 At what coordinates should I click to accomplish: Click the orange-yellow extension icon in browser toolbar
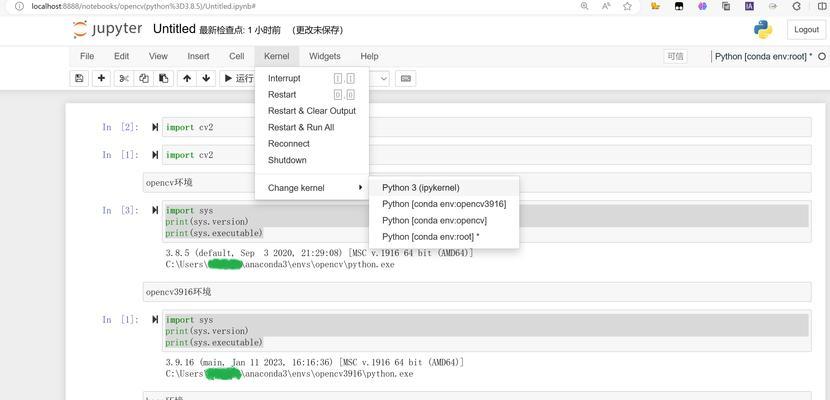coord(655,6)
